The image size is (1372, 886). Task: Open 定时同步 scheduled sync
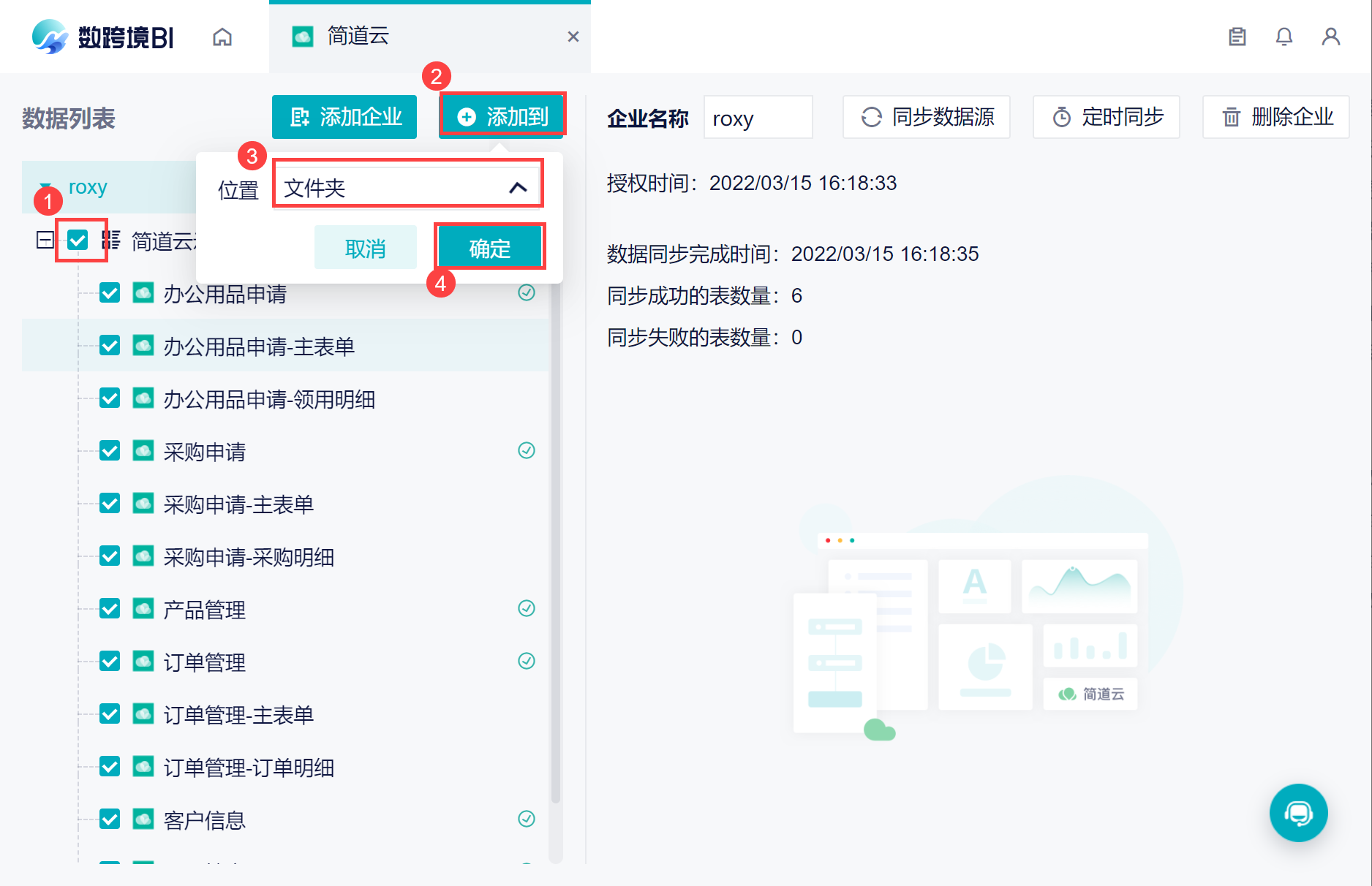tap(1107, 117)
